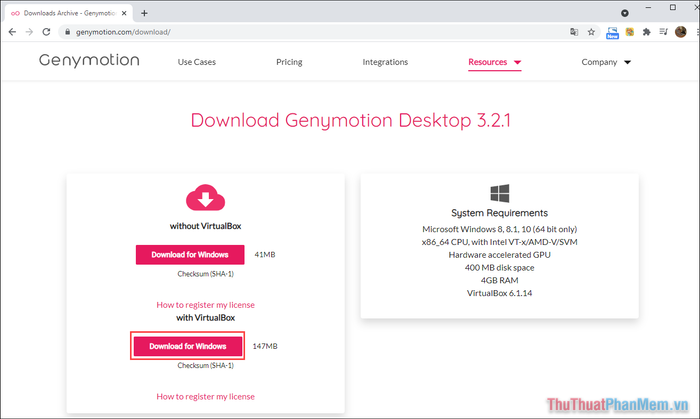This screenshot has width=700, height=419.
Task: Click the Windows logo above System Requirements
Action: coord(500,193)
